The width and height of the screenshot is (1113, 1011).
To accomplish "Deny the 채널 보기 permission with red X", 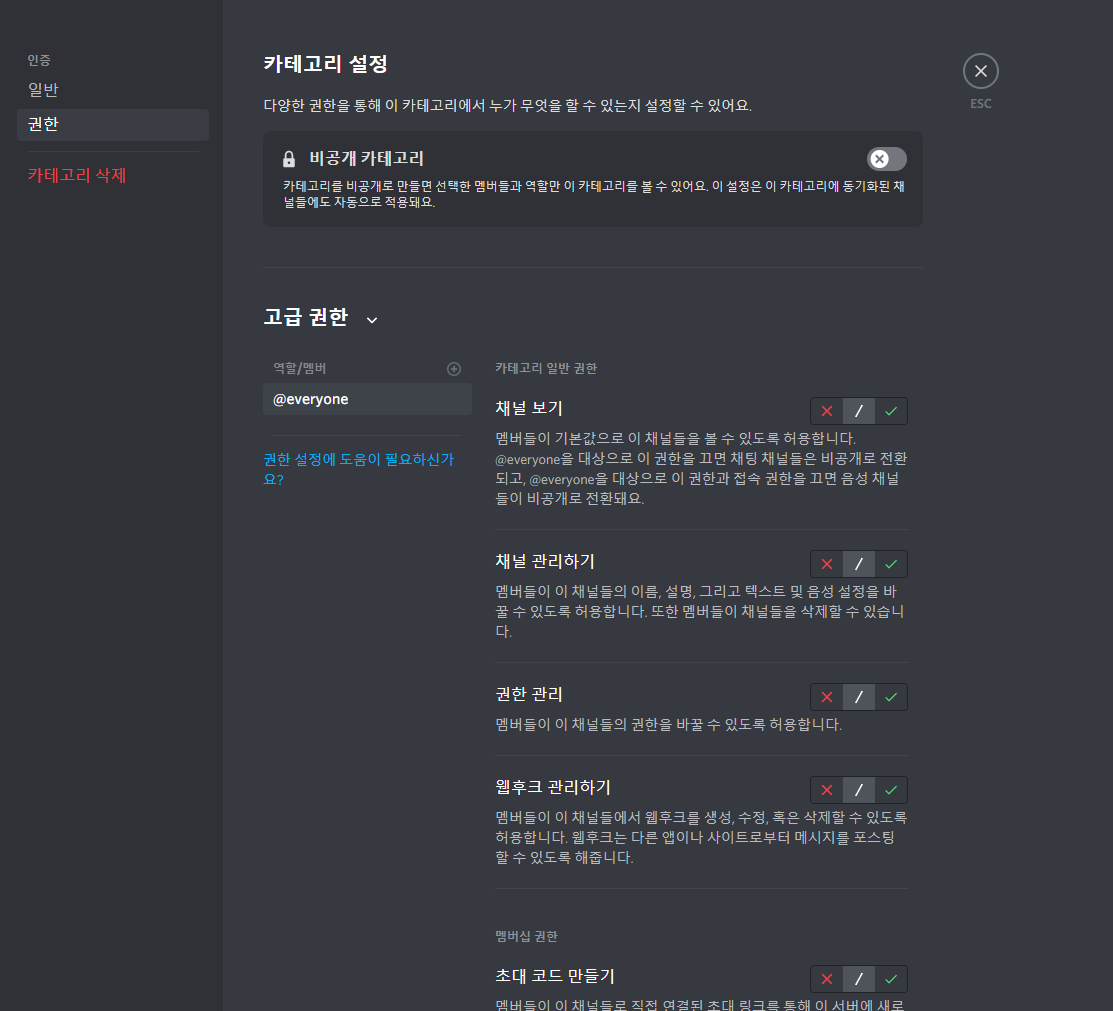I will pos(826,411).
